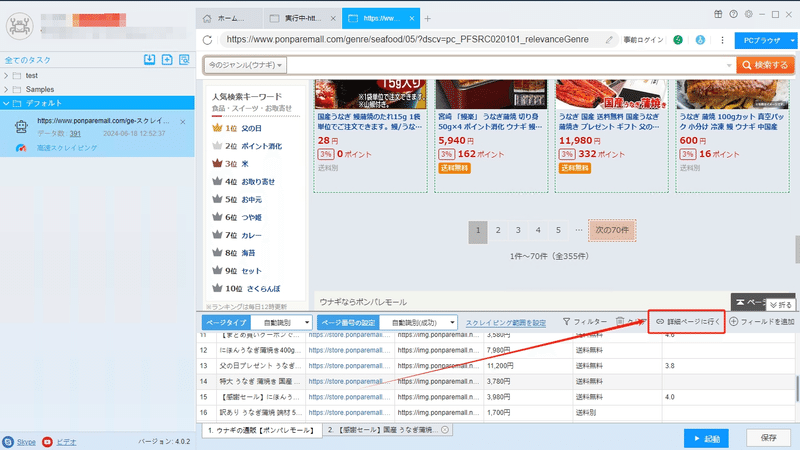Open the PCブラウザ dropdown arrow

click(792, 40)
